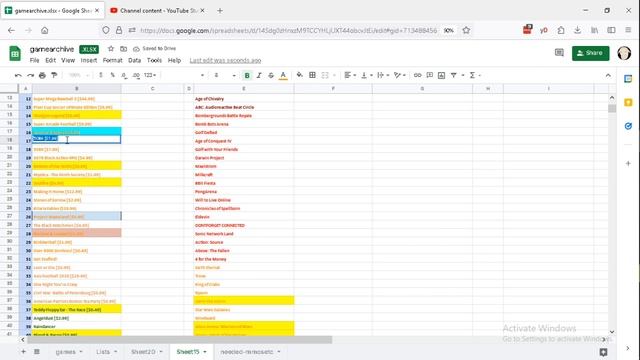
Task: Select the Age of Chivalry cell
Action: point(244,99)
